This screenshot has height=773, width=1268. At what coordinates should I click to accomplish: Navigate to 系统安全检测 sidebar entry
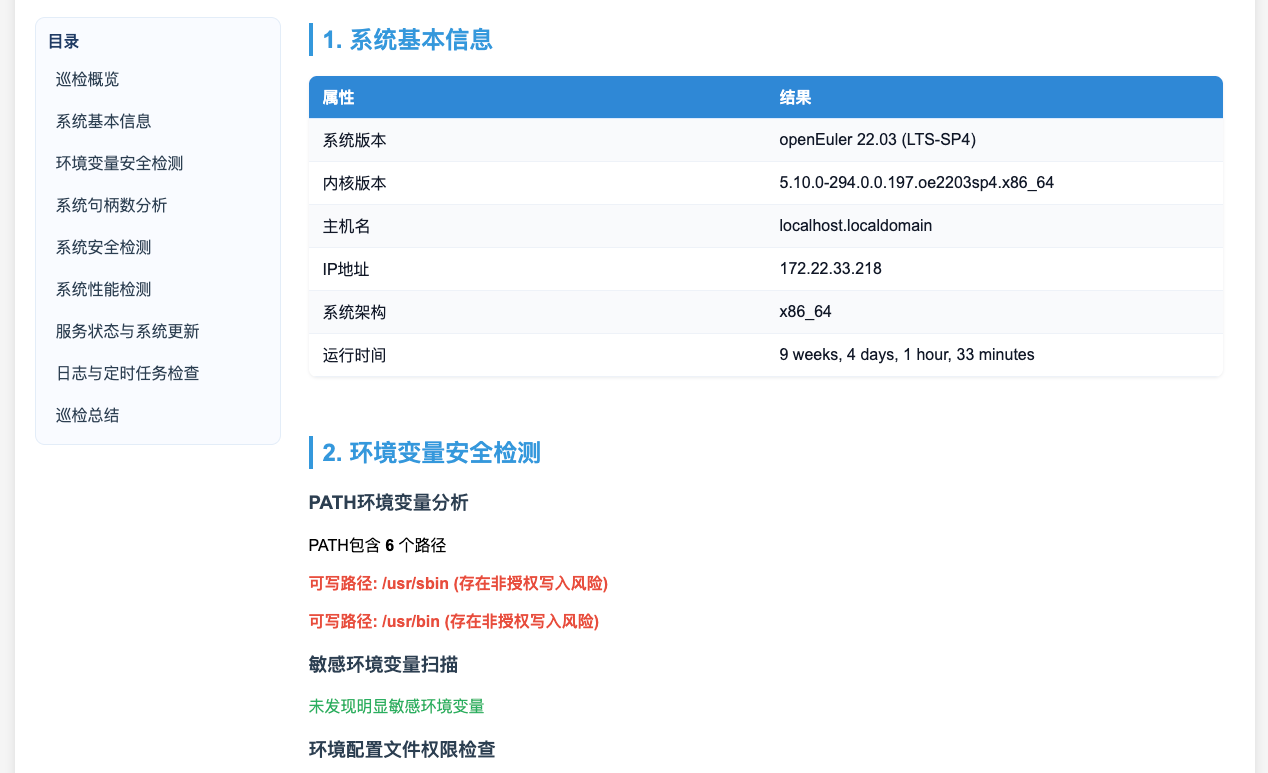click(104, 247)
